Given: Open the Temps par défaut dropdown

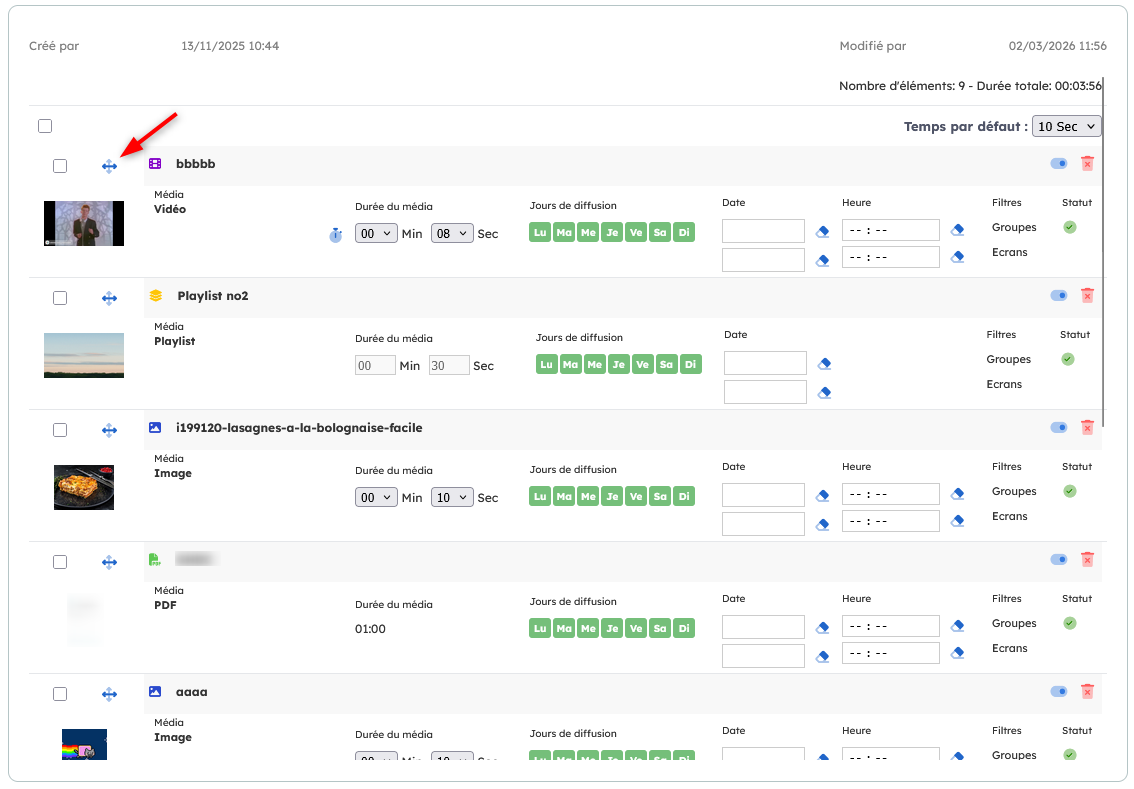Looking at the screenshot, I should [1066, 127].
